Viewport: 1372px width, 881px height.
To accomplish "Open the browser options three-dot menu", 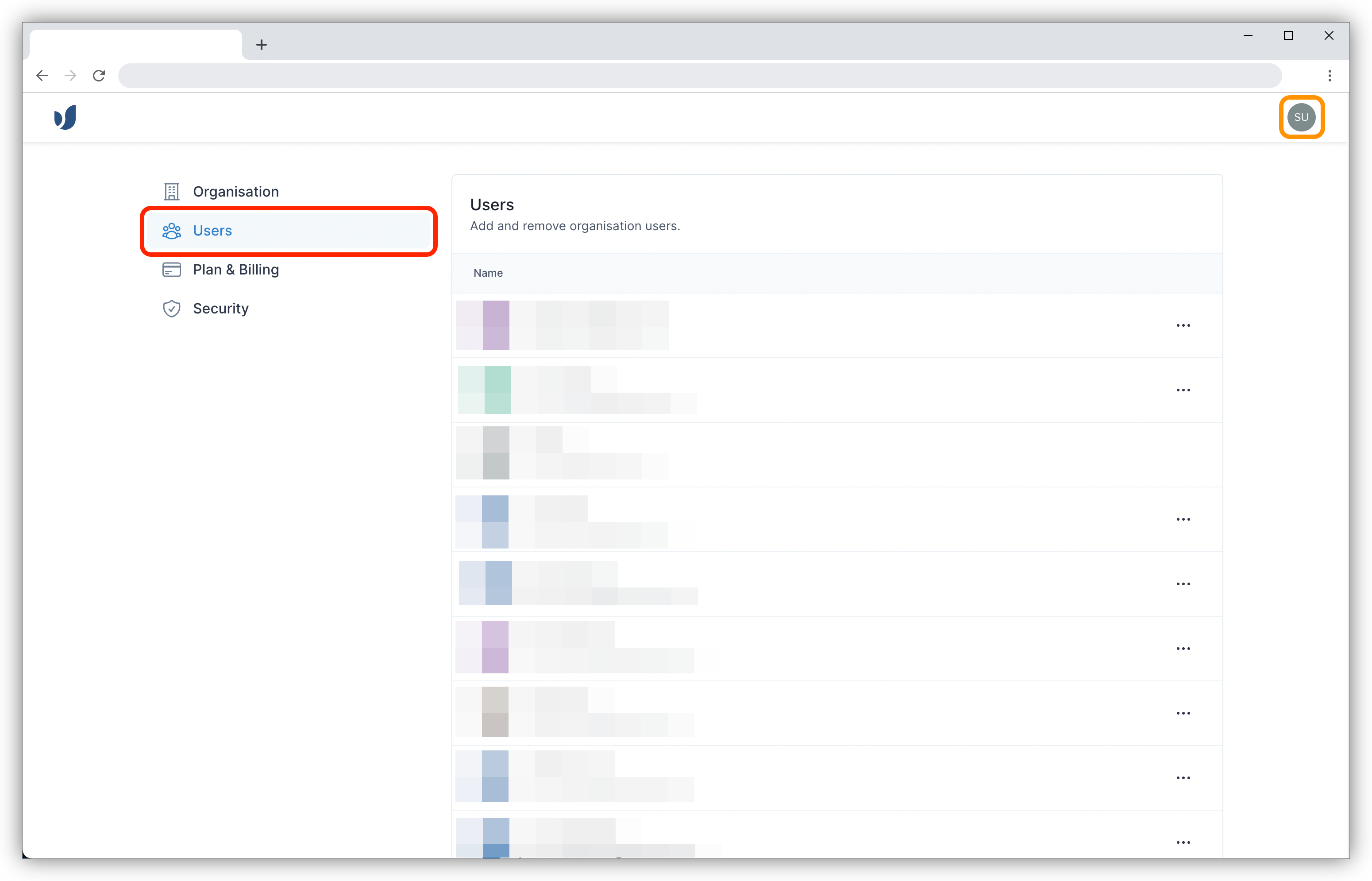I will (x=1330, y=75).
